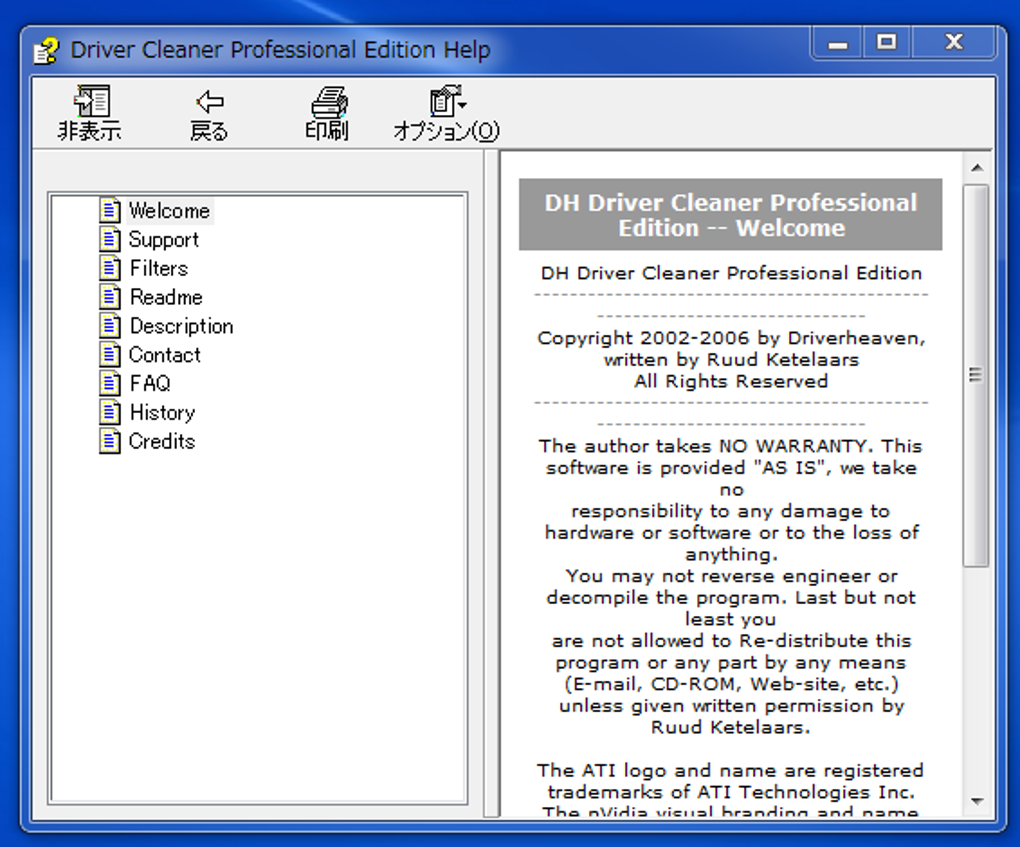The height and width of the screenshot is (847, 1020).
Task: Open the Support topic
Action: (164, 239)
